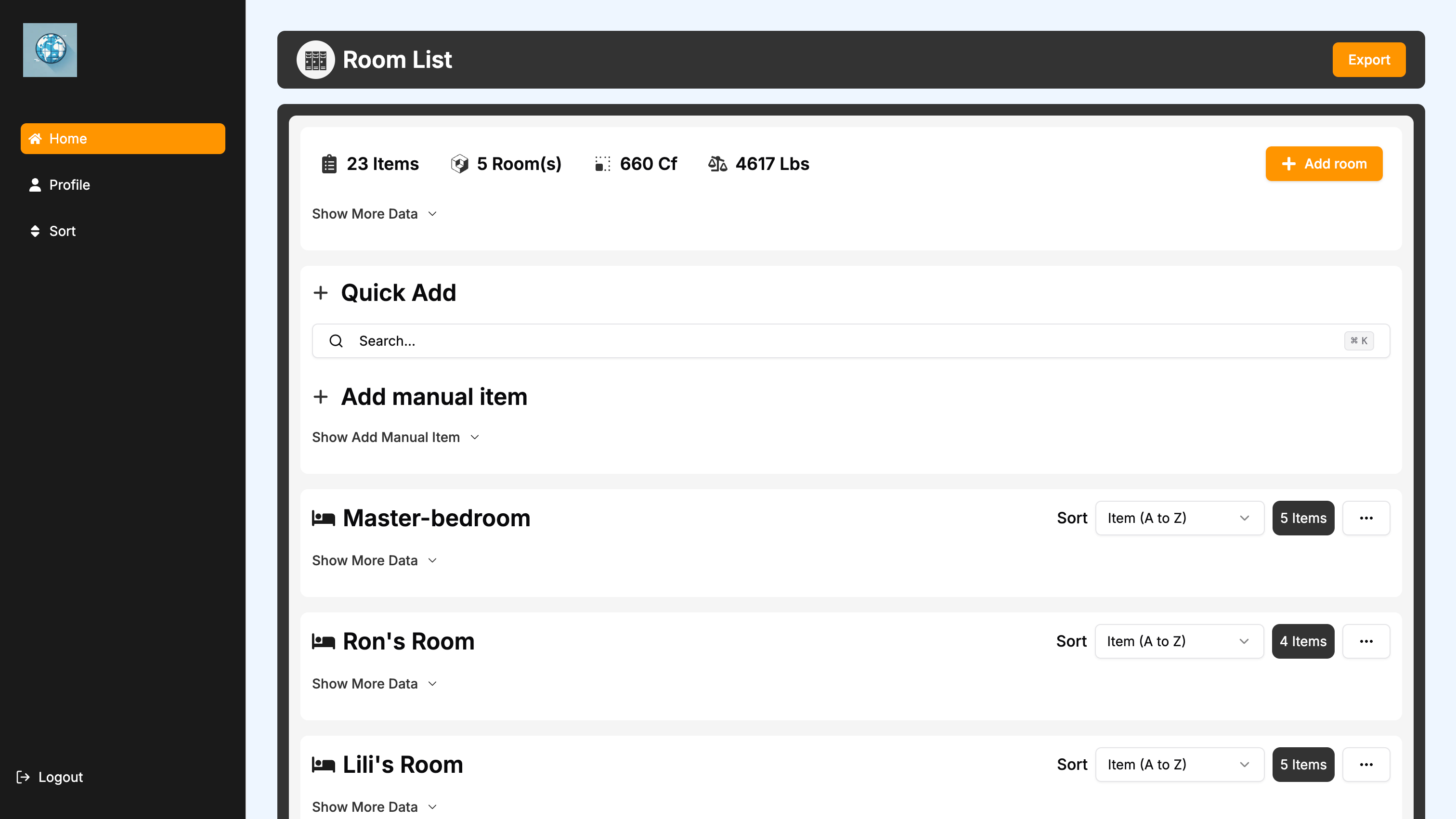The height and width of the screenshot is (819, 1456).
Task: Click the scale icon next to 4617 Lbs
Action: click(718, 163)
